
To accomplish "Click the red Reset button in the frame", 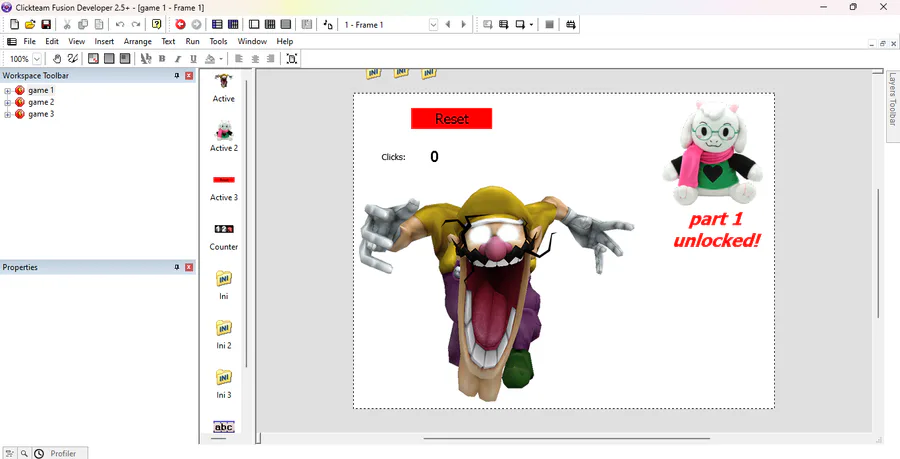I will [451, 118].
